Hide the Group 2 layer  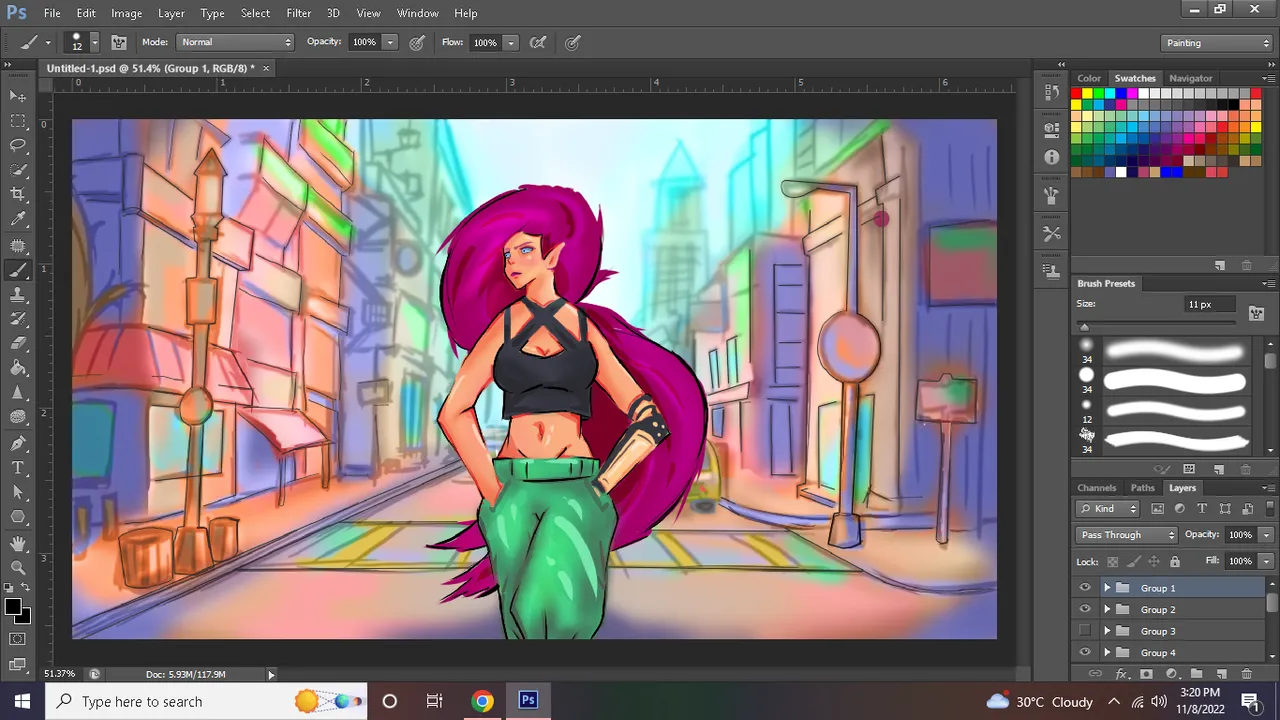coord(1085,610)
